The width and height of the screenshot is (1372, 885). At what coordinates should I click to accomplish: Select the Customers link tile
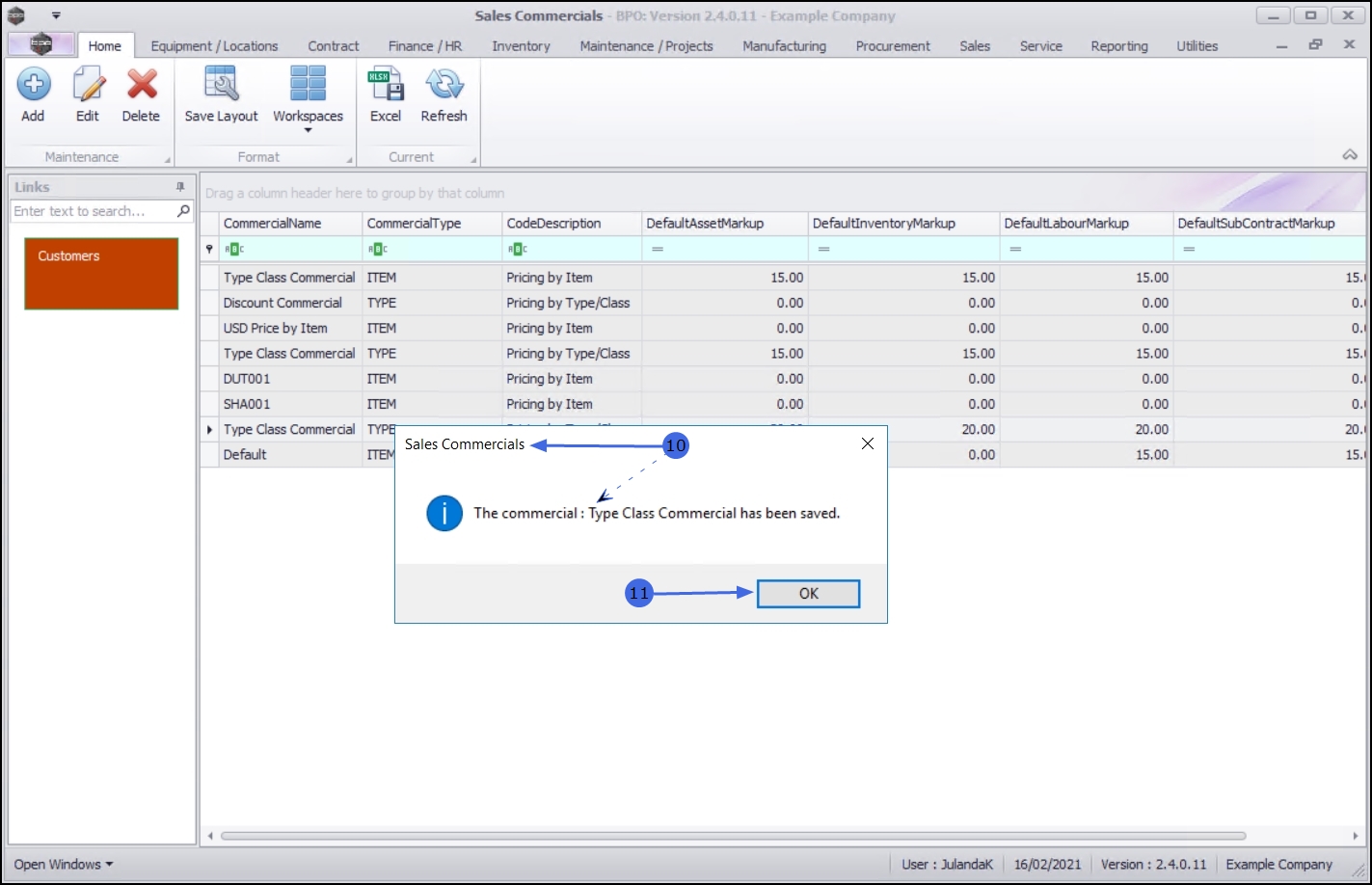101,274
